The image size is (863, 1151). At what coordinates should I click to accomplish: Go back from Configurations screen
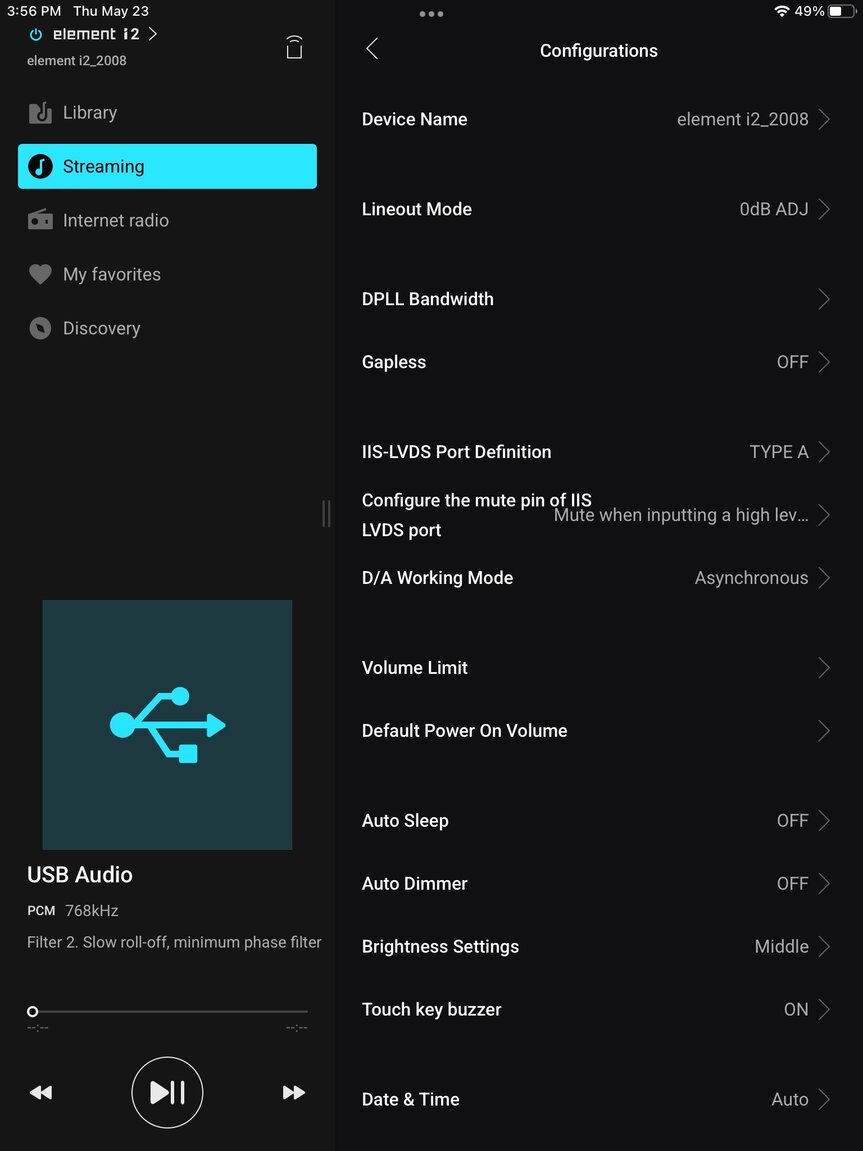click(x=372, y=48)
